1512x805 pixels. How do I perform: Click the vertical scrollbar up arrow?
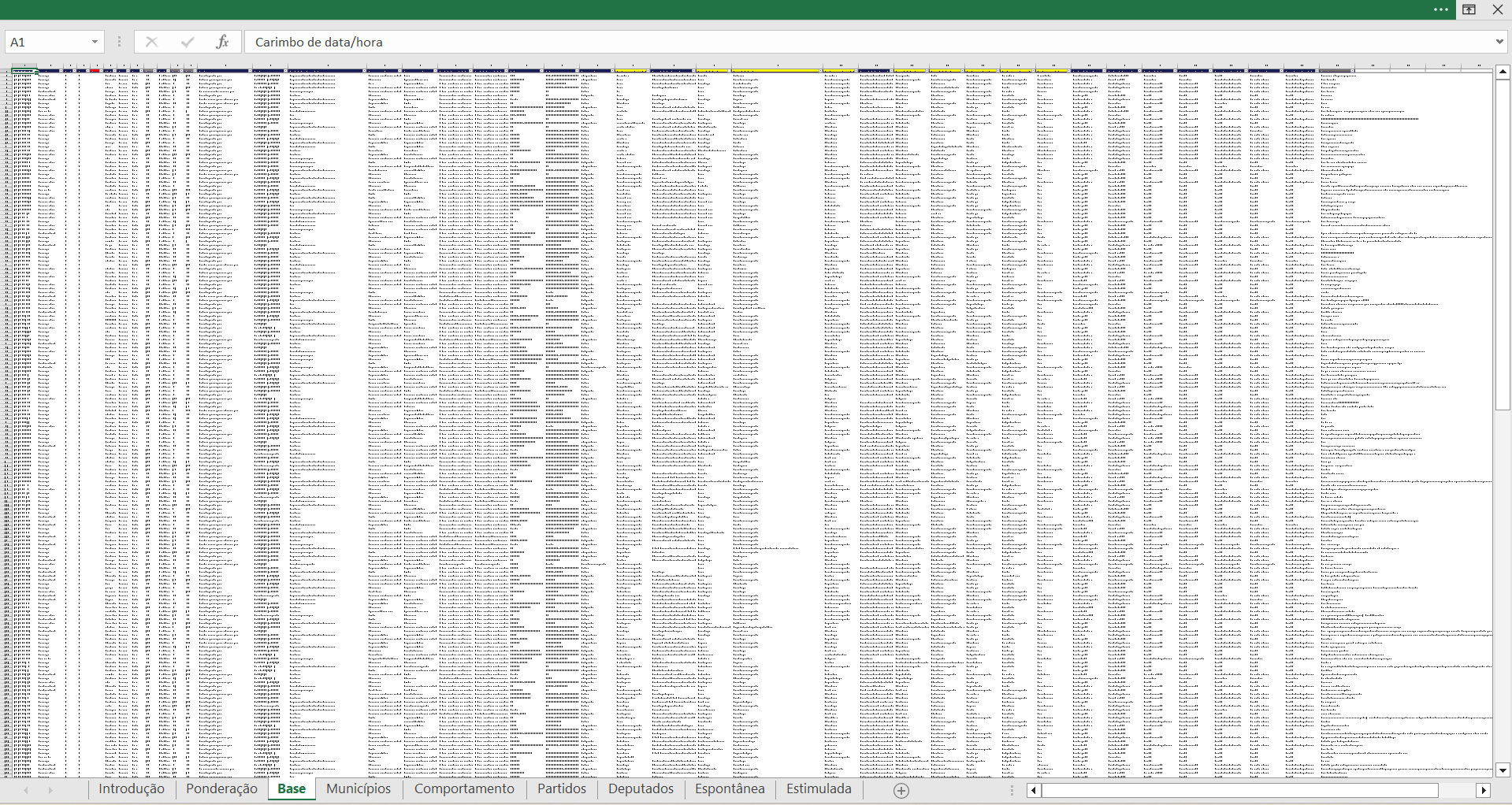point(1503,72)
